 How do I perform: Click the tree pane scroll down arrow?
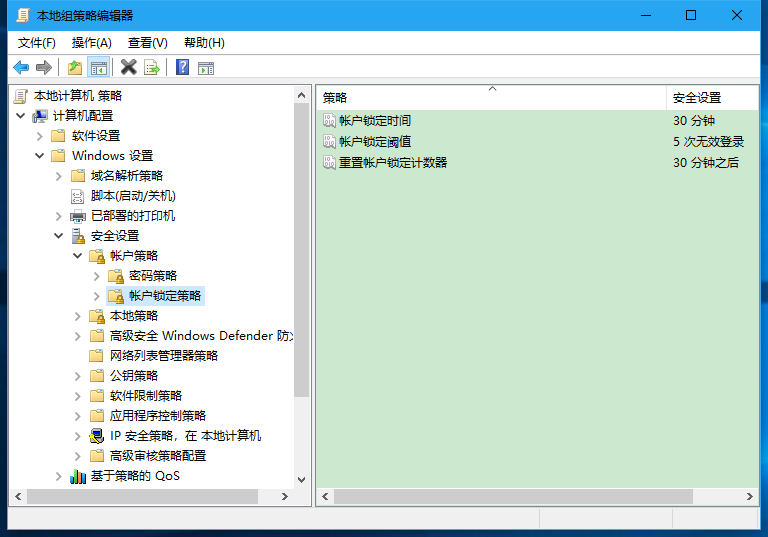302,480
